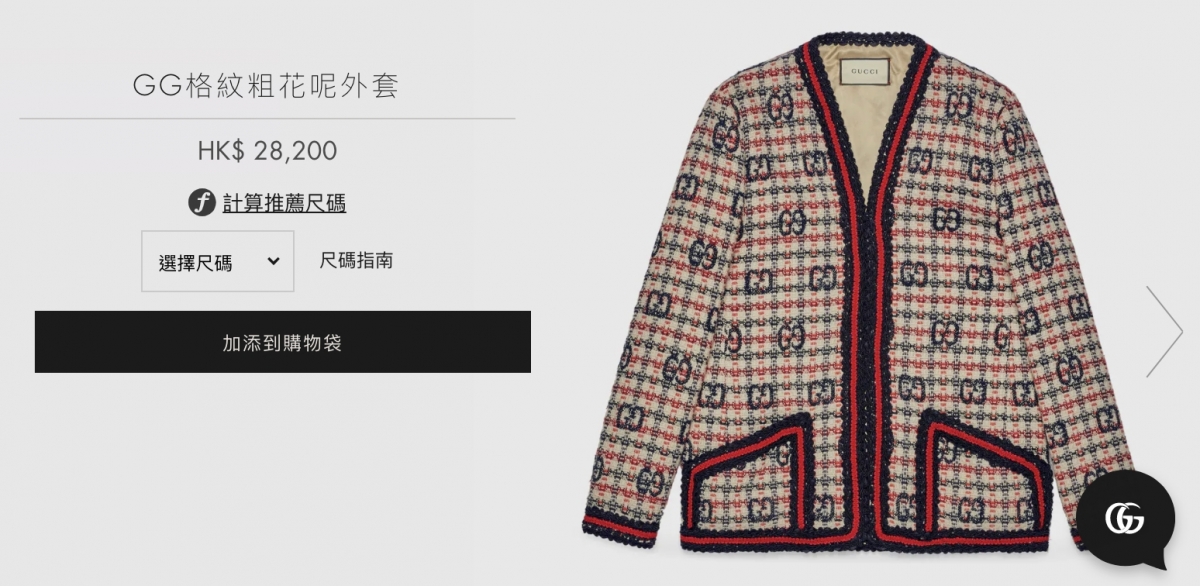This screenshot has width=1200, height=586.
Task: Click the price HK$ 28,200
Action: point(267,151)
